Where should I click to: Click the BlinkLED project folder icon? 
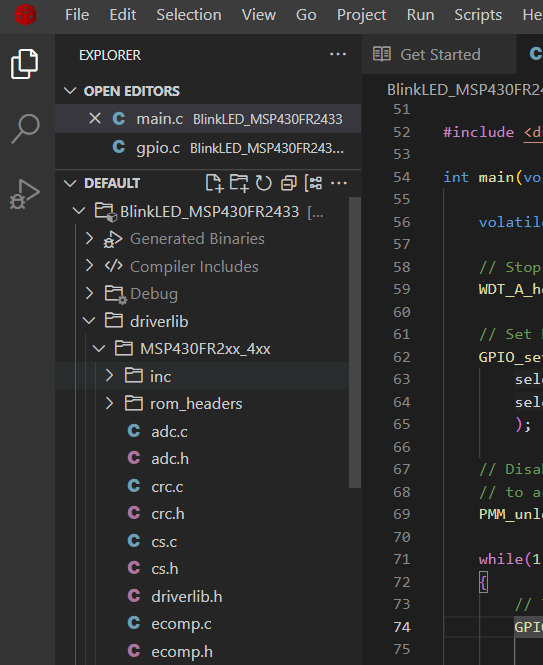tap(105, 212)
